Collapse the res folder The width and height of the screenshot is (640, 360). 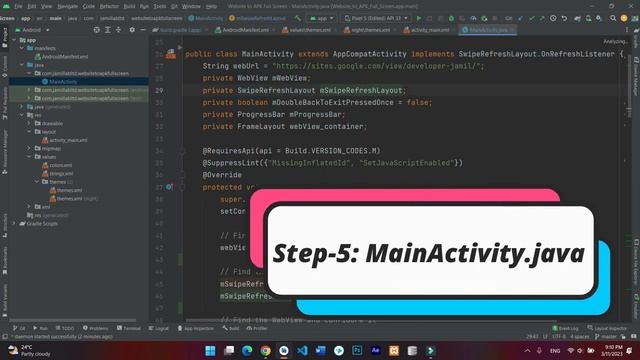tap(22, 115)
